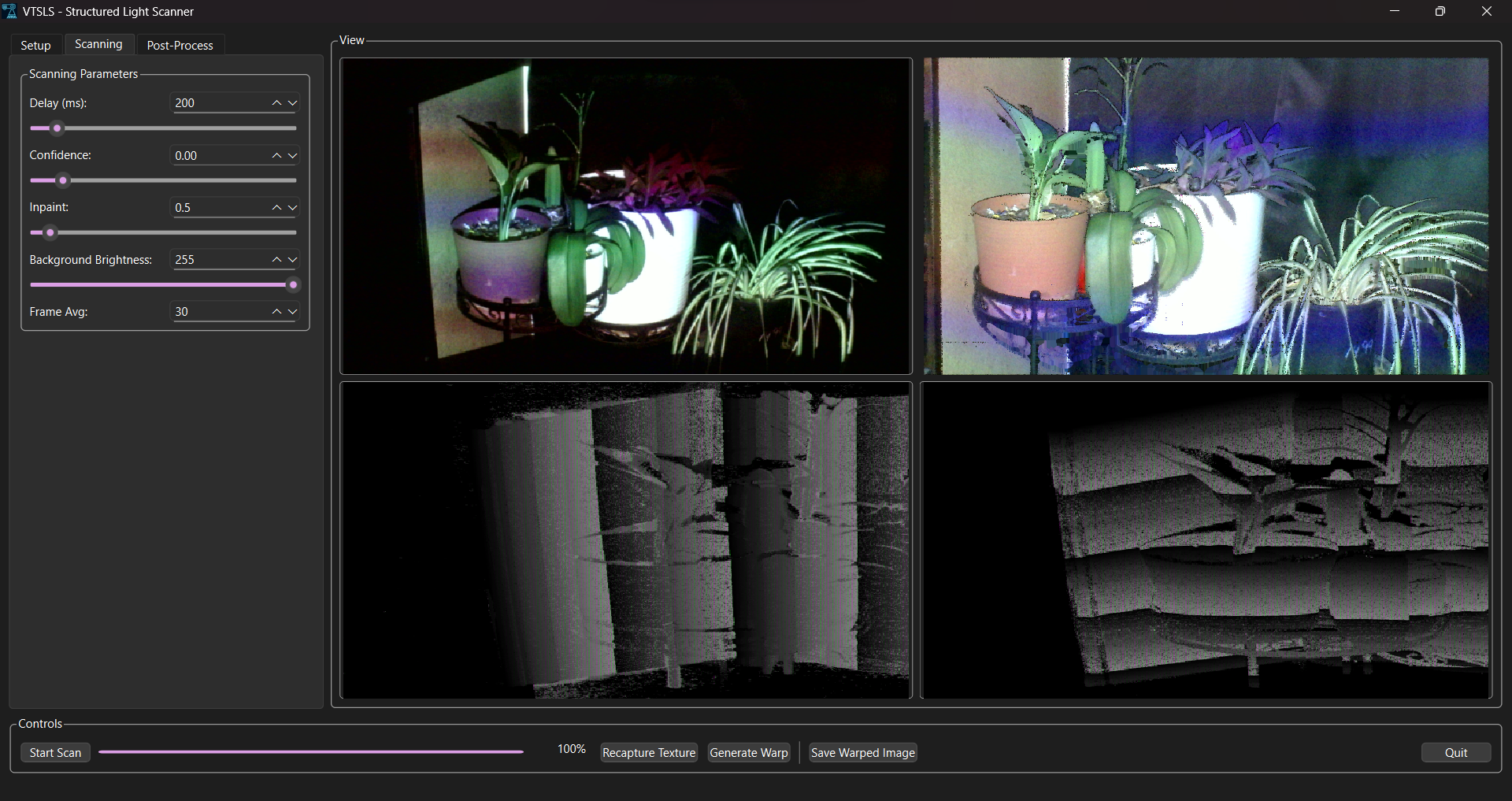
Task: Quit the scanner application
Action: click(1455, 753)
